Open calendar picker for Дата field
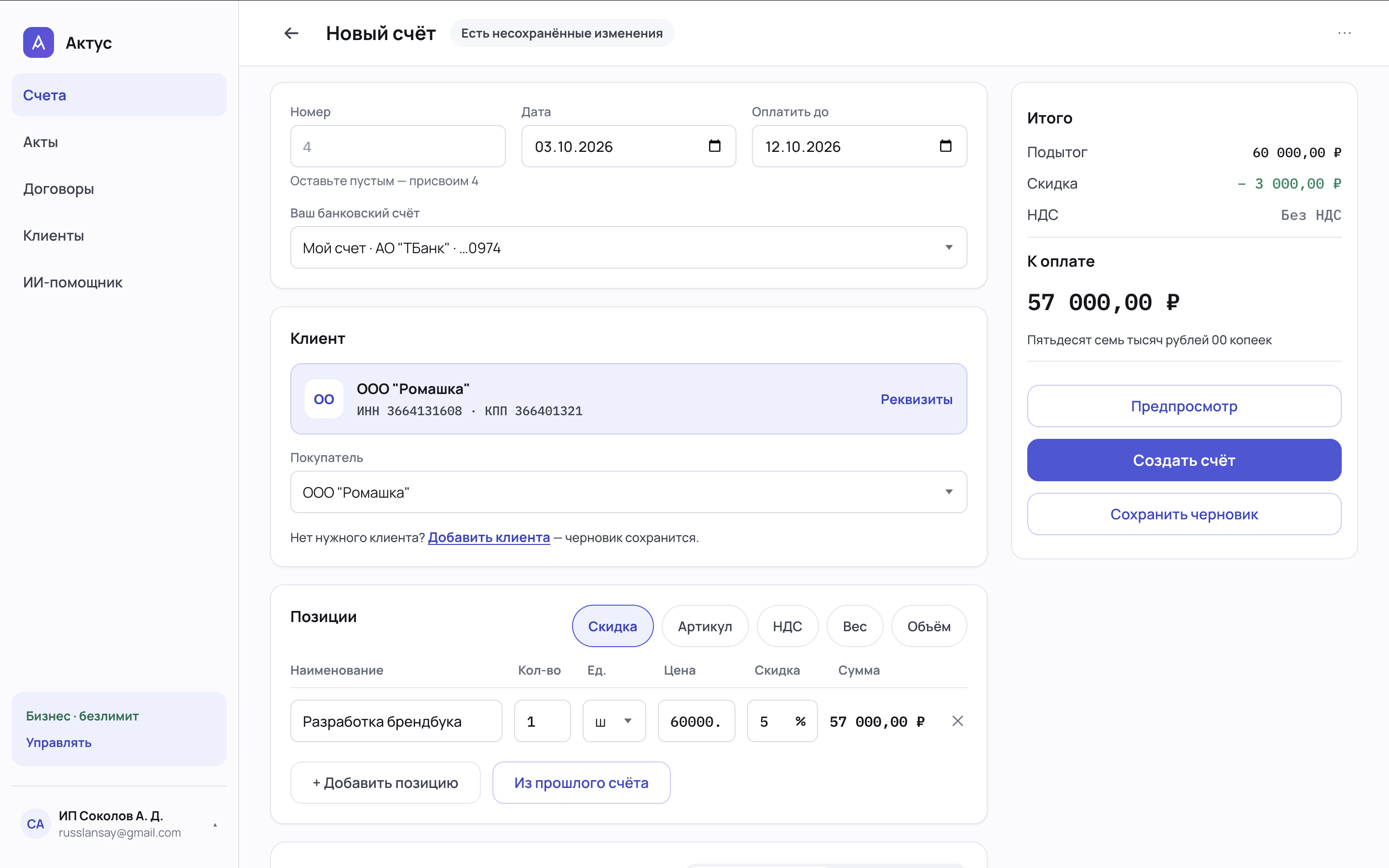The height and width of the screenshot is (868, 1389). click(x=715, y=146)
